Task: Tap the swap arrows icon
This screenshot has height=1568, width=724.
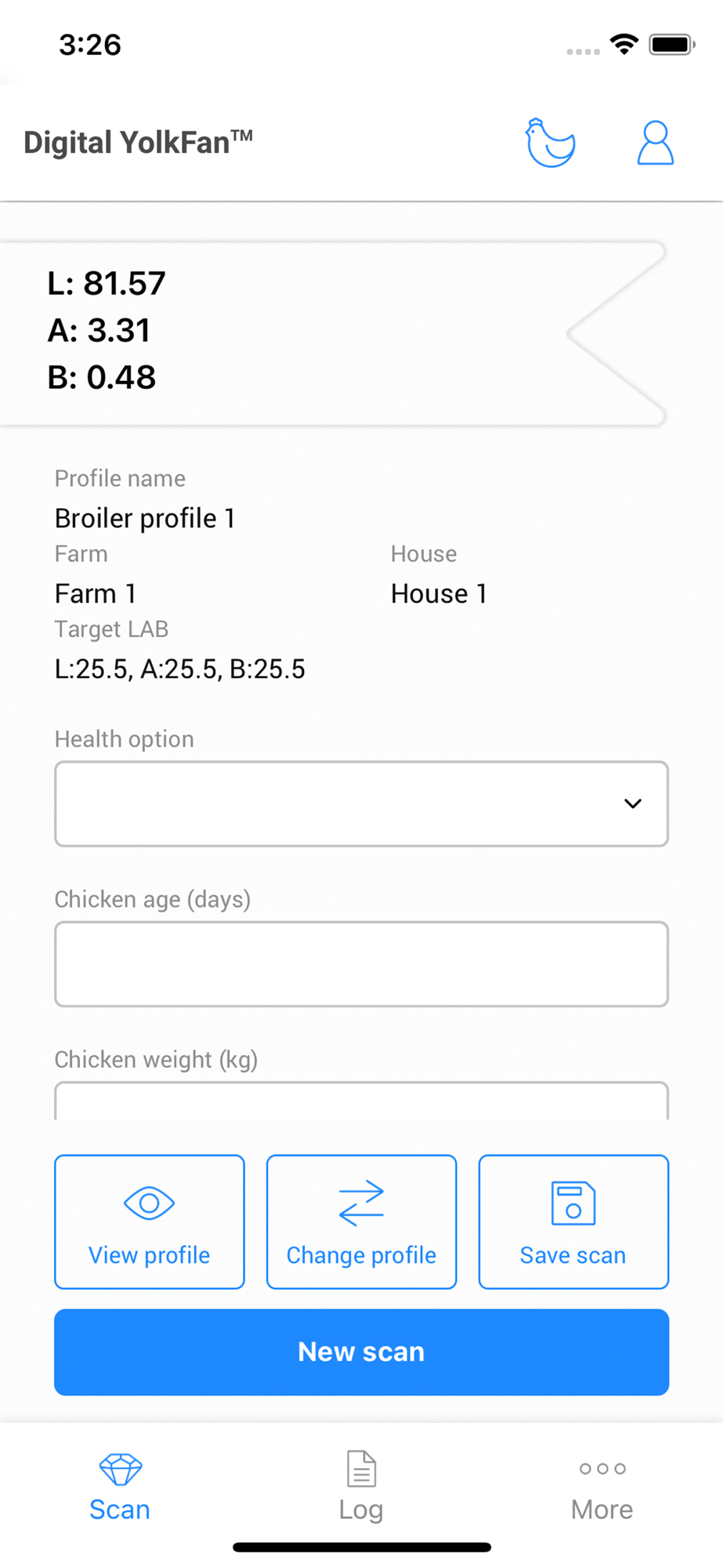Action: 361,1203
